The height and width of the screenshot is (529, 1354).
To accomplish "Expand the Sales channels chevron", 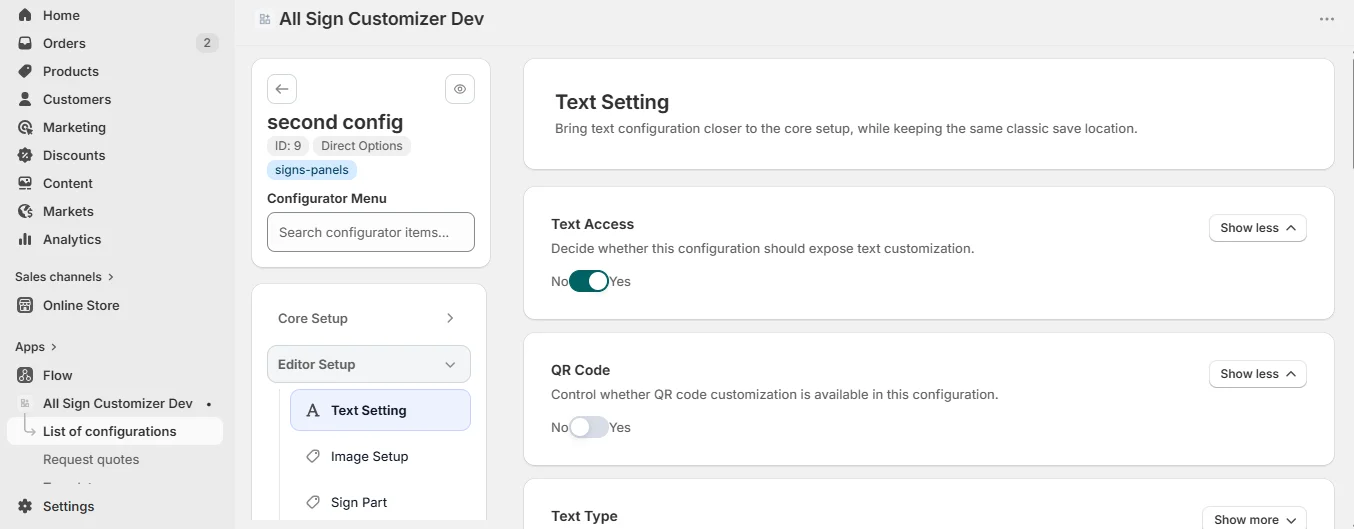I will coord(110,277).
